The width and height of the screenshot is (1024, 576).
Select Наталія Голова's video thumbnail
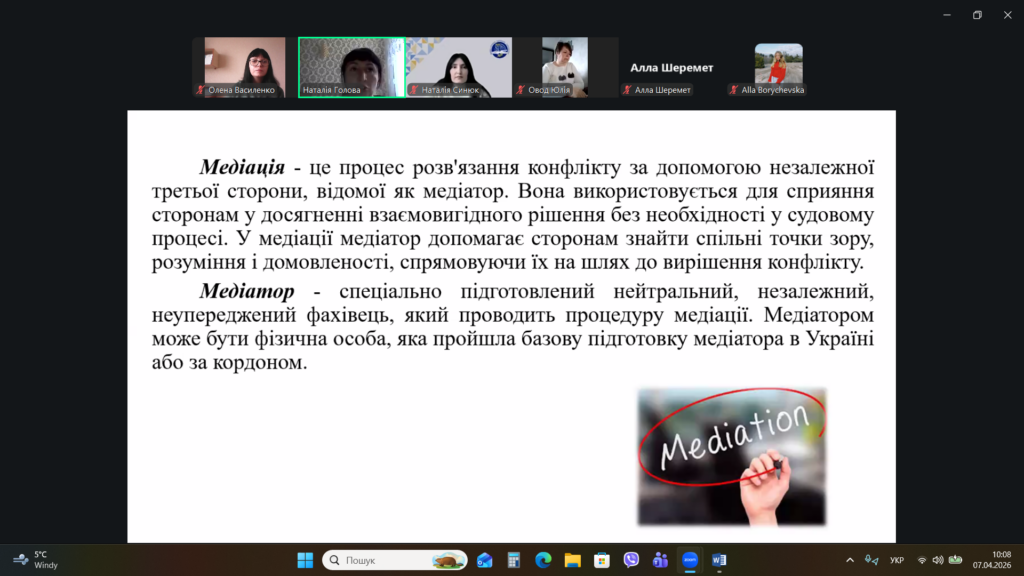(351, 67)
